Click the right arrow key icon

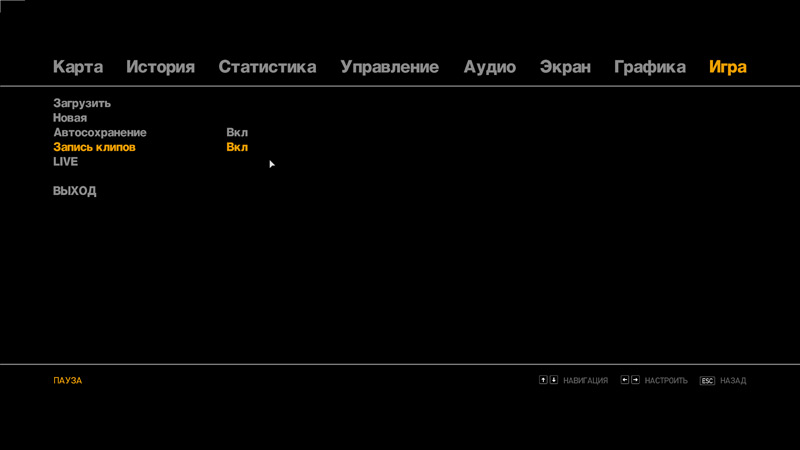[x=635, y=380]
